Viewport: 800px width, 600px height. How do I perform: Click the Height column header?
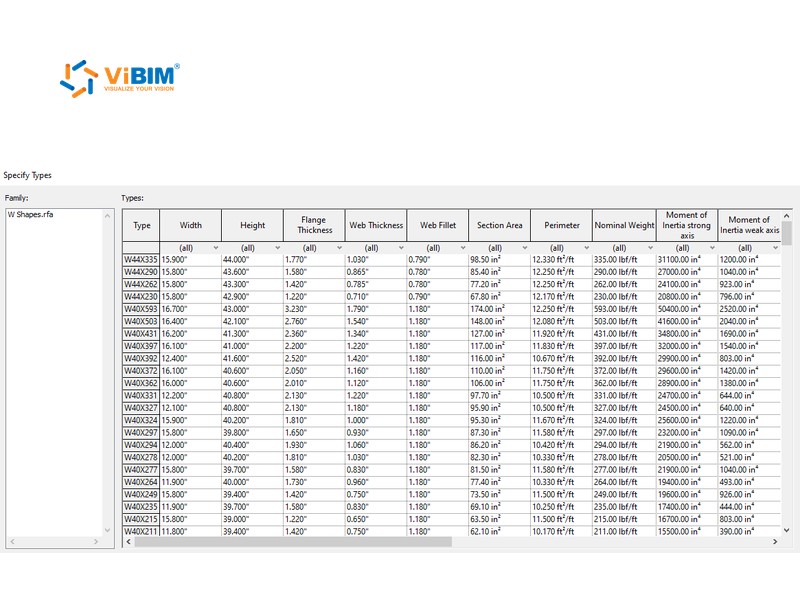[252, 225]
